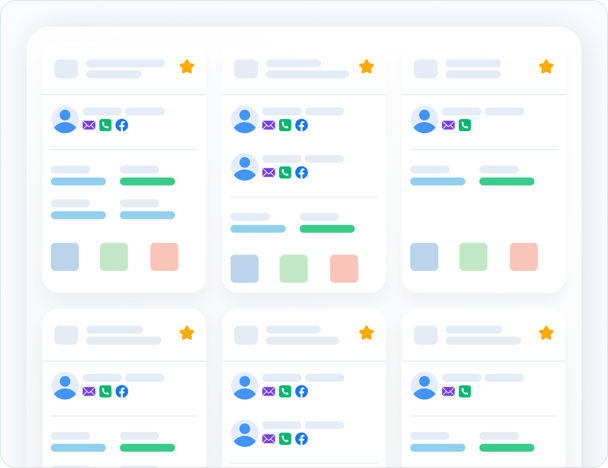Open the contact avatar in the top-right card
This screenshot has width=608, height=468.
point(425,120)
